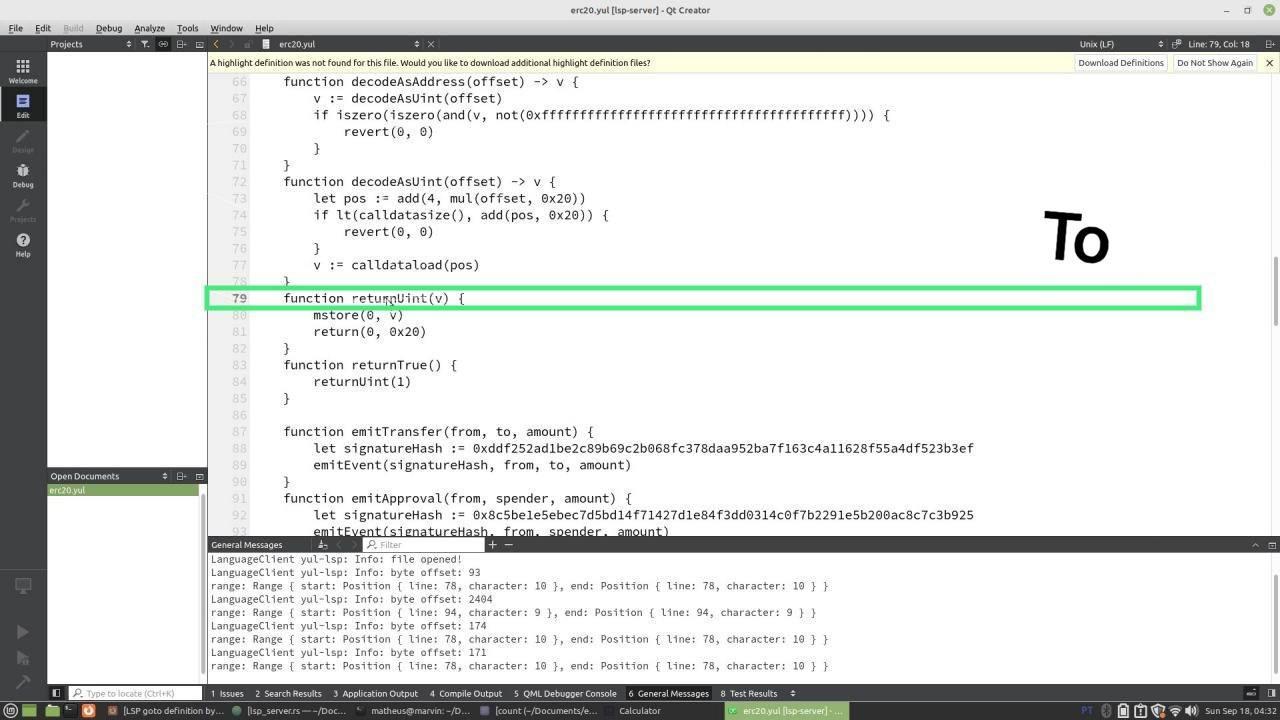The width and height of the screenshot is (1280, 720).
Task: Open the Analyze menu
Action: click(149, 28)
